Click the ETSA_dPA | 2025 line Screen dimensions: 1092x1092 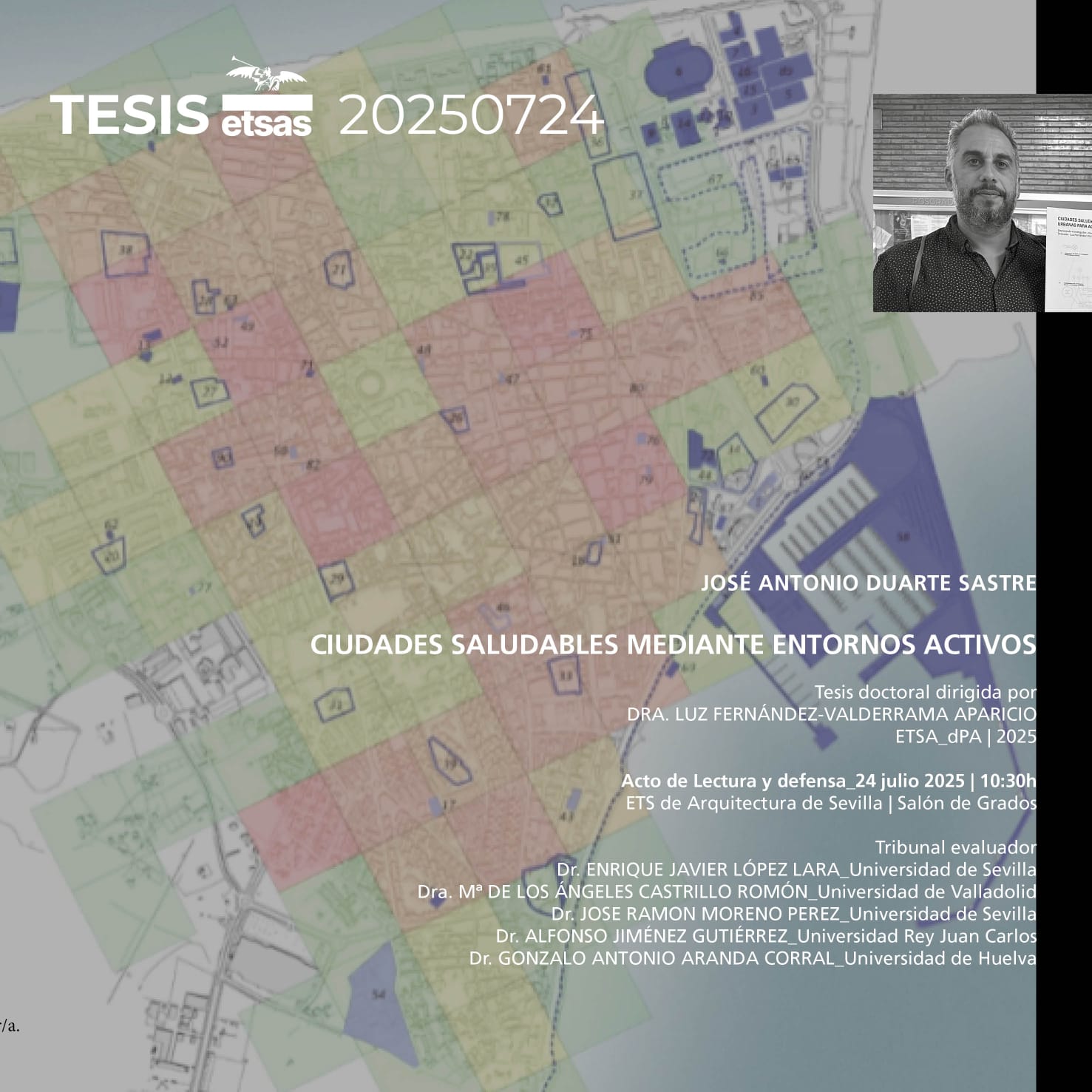tap(965, 736)
